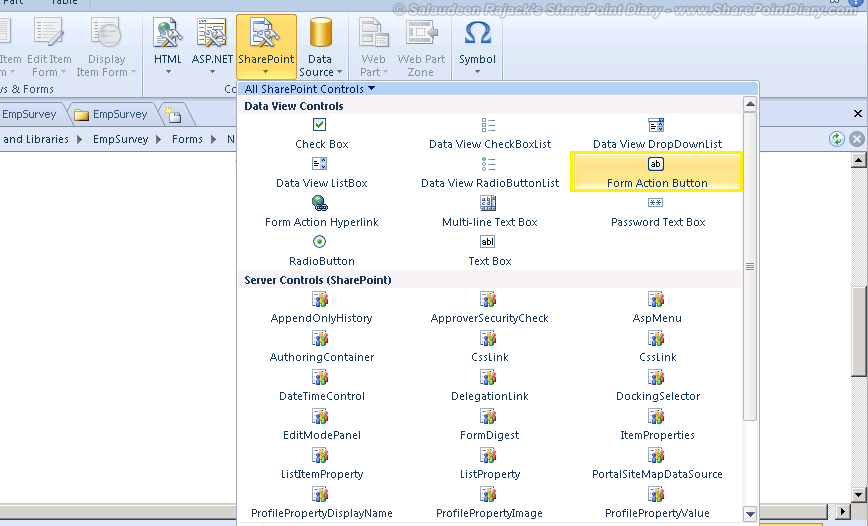Viewport: 868px width, 526px height.
Task: Select ApproverSecurityCheck server control
Action: [x=490, y=308]
